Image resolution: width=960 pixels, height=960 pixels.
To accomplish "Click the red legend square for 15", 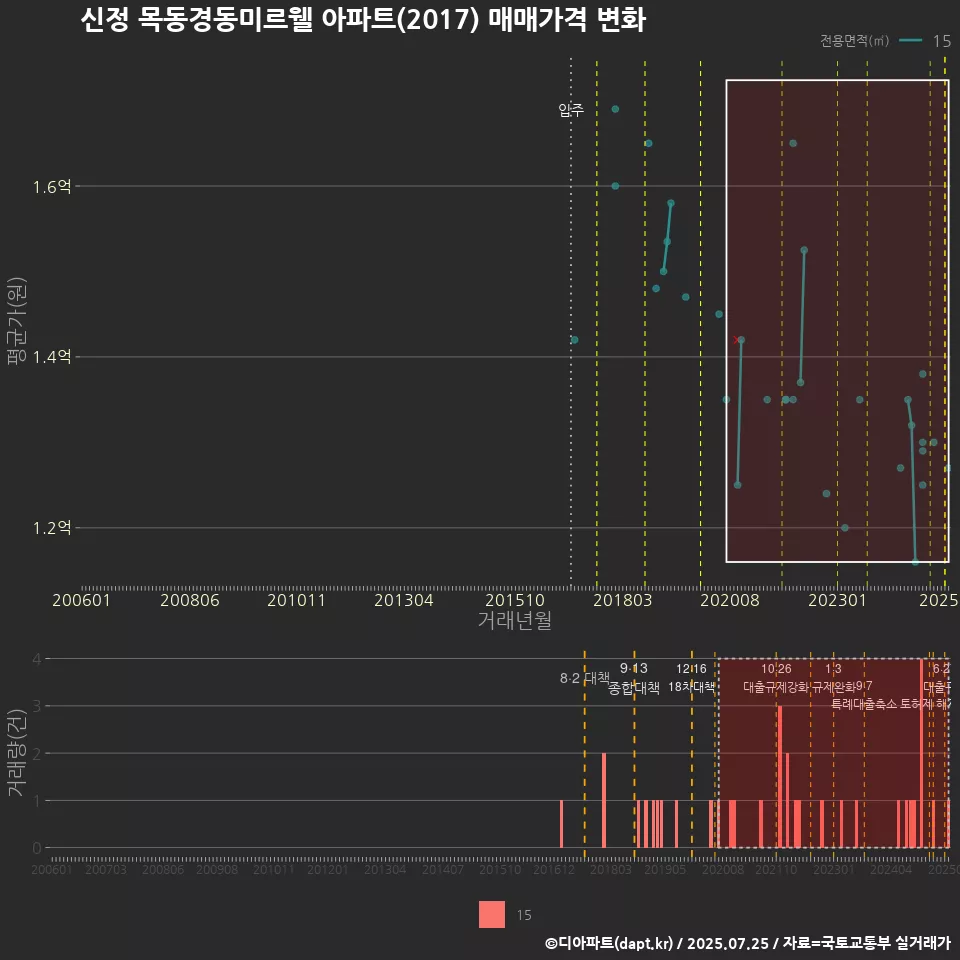I will [x=492, y=914].
